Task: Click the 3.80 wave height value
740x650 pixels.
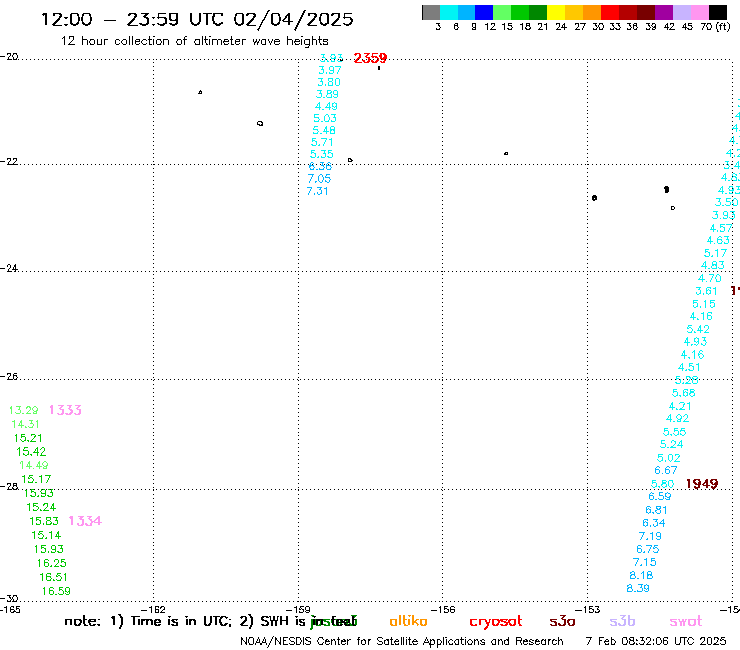Action: pyautogui.click(x=328, y=82)
